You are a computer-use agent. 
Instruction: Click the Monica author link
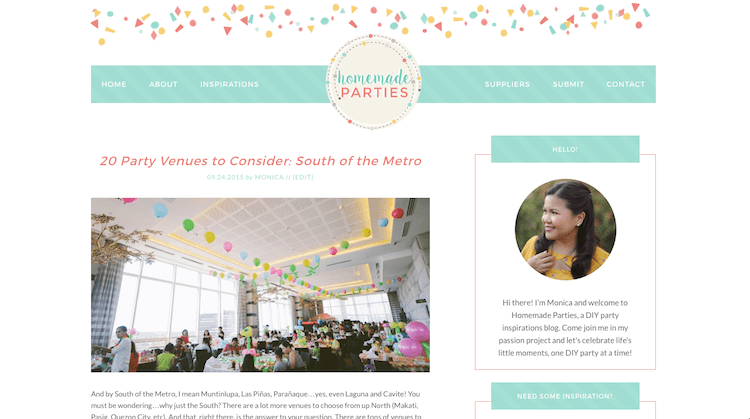point(269,177)
